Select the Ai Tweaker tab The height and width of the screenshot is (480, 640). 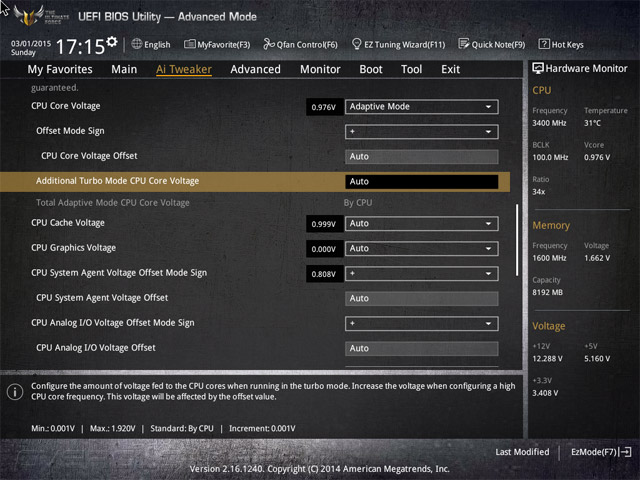pyautogui.click(x=184, y=69)
